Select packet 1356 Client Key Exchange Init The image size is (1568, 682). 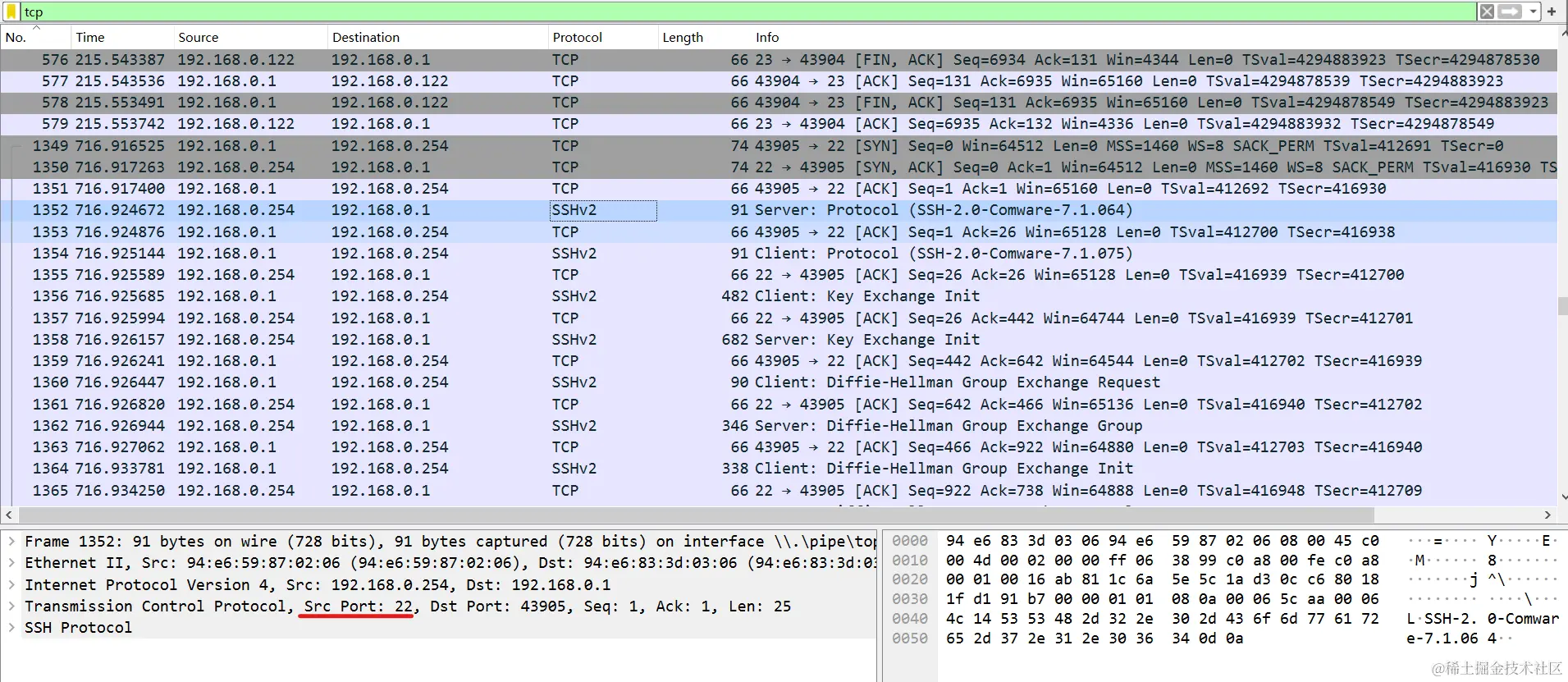779,296
